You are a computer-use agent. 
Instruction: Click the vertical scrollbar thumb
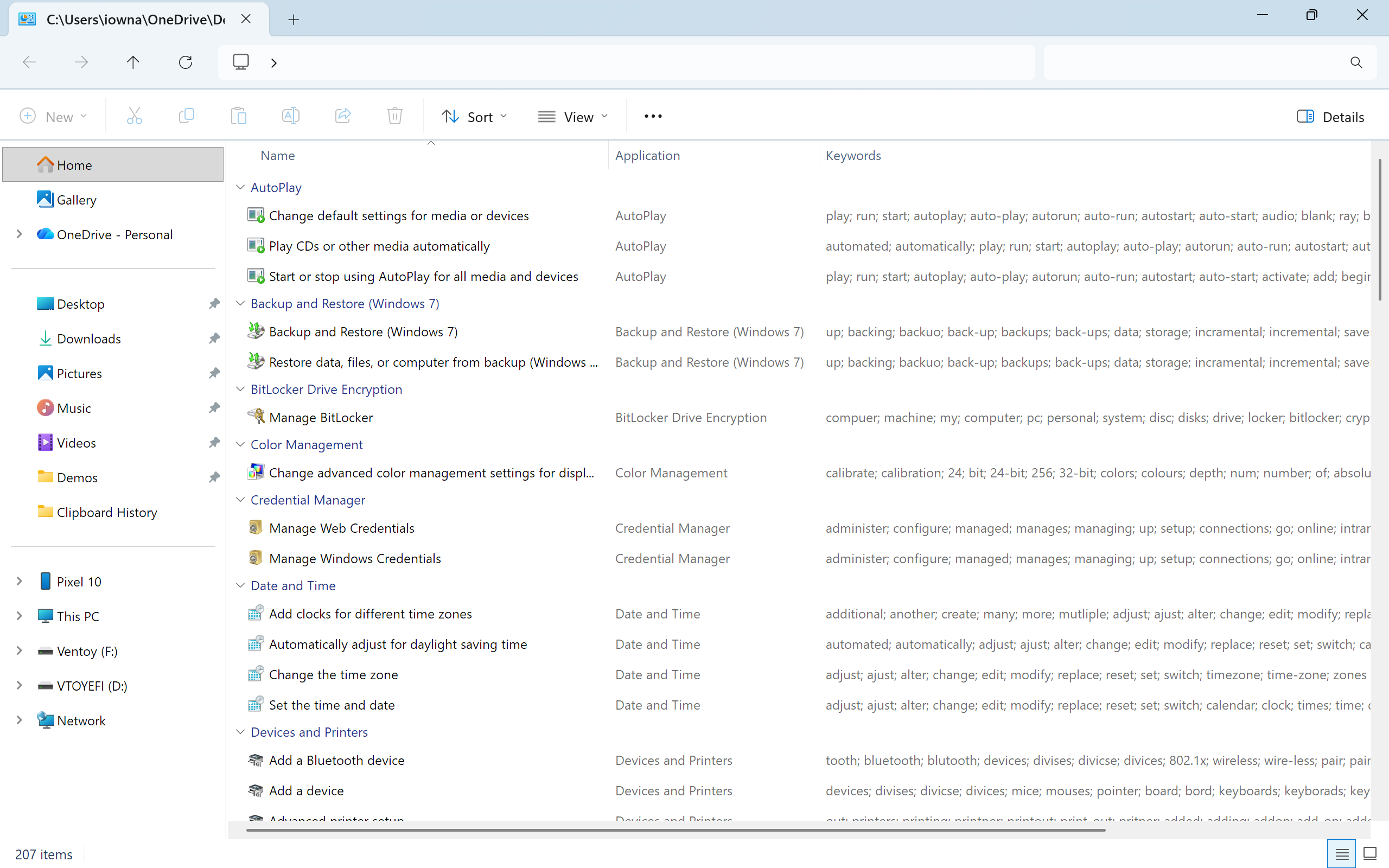pyautogui.click(x=1380, y=229)
